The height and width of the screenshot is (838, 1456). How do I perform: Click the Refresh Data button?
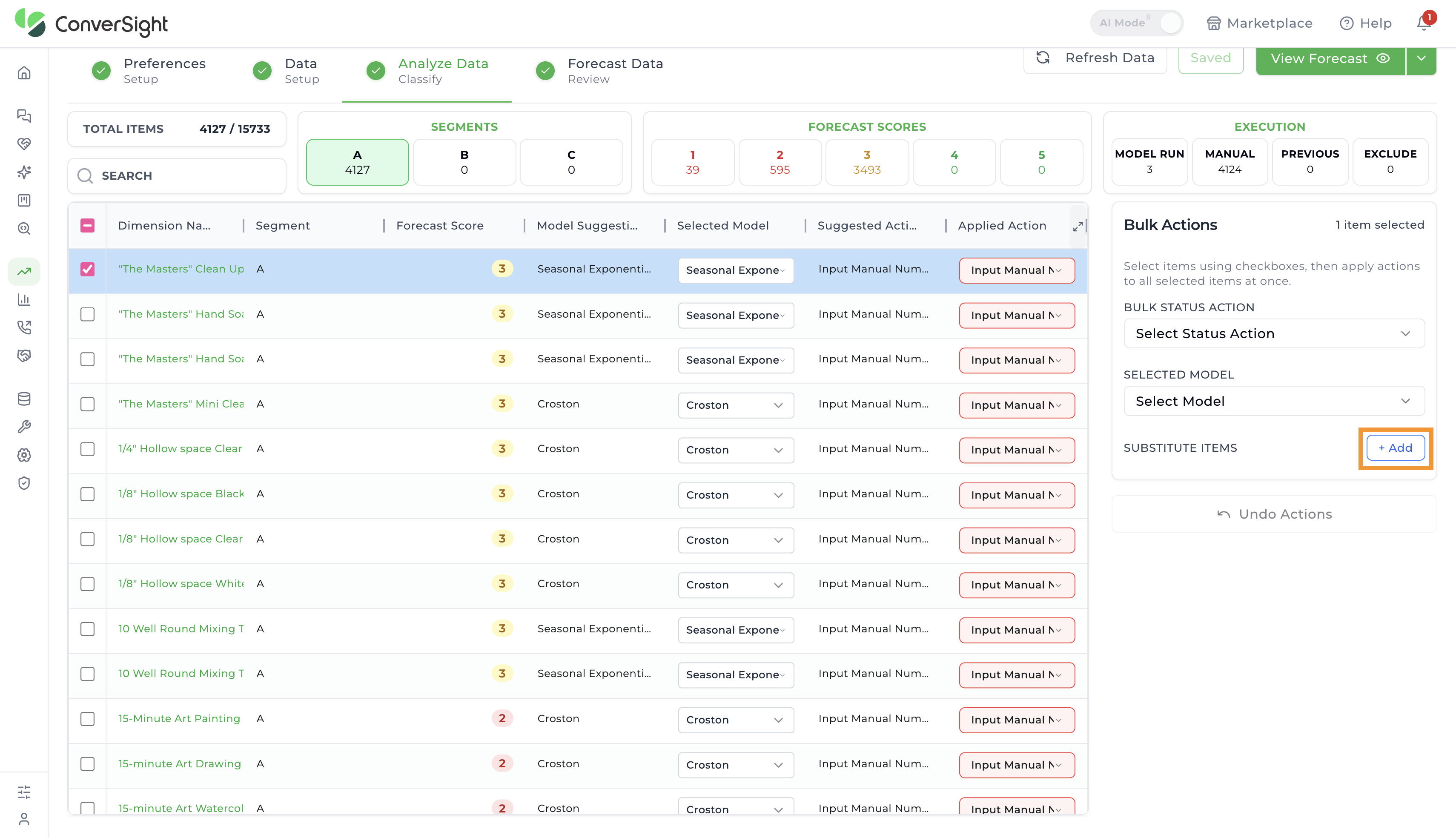(1095, 58)
